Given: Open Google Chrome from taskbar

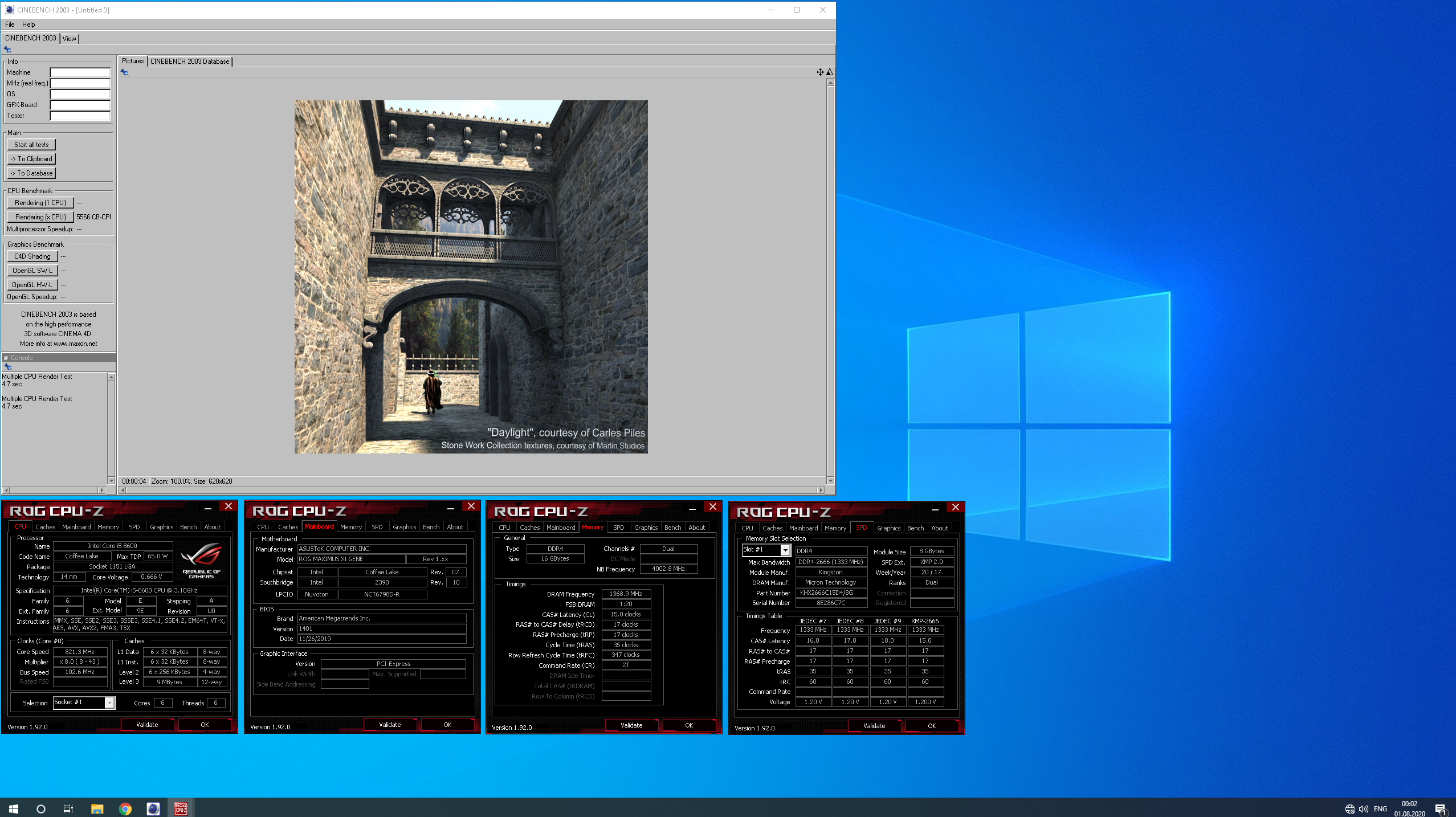Looking at the screenshot, I should (x=125, y=808).
